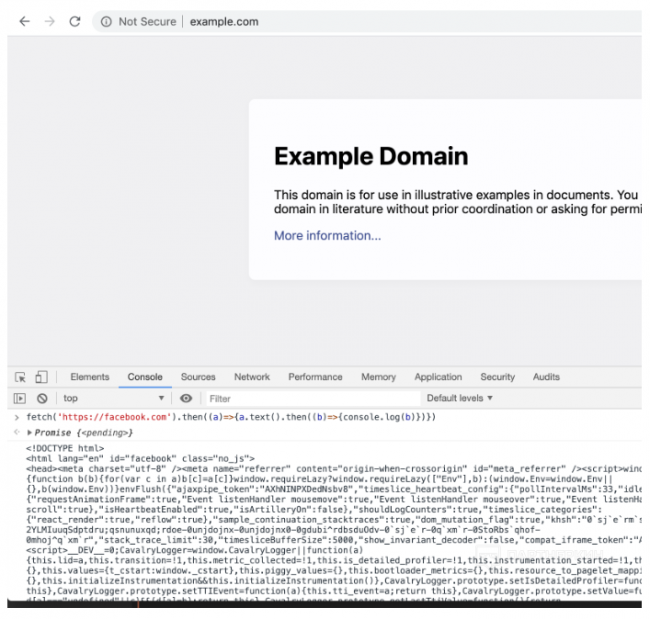Click the browser back arrow
This screenshot has height=619, width=650.
point(24,21)
